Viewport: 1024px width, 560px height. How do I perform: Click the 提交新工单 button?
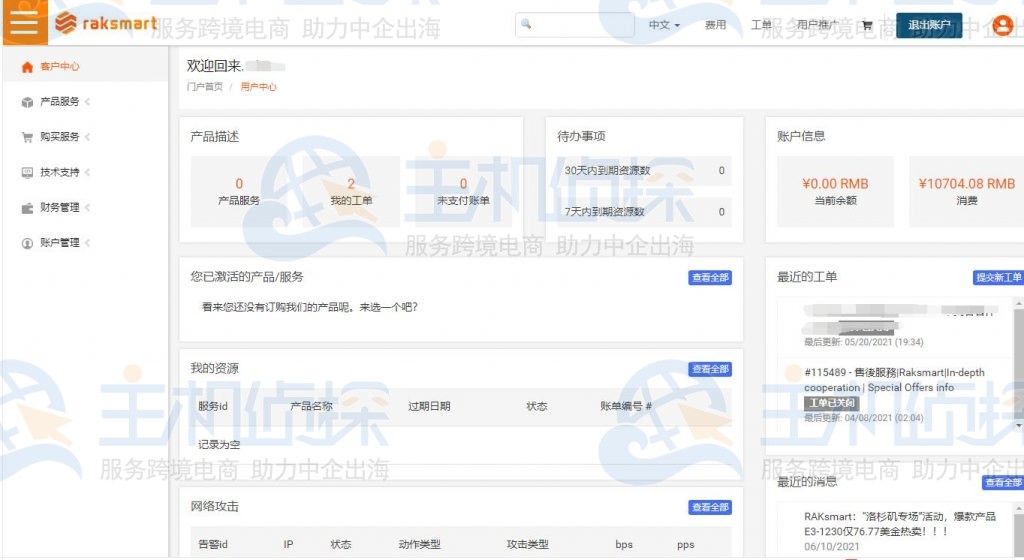click(999, 277)
